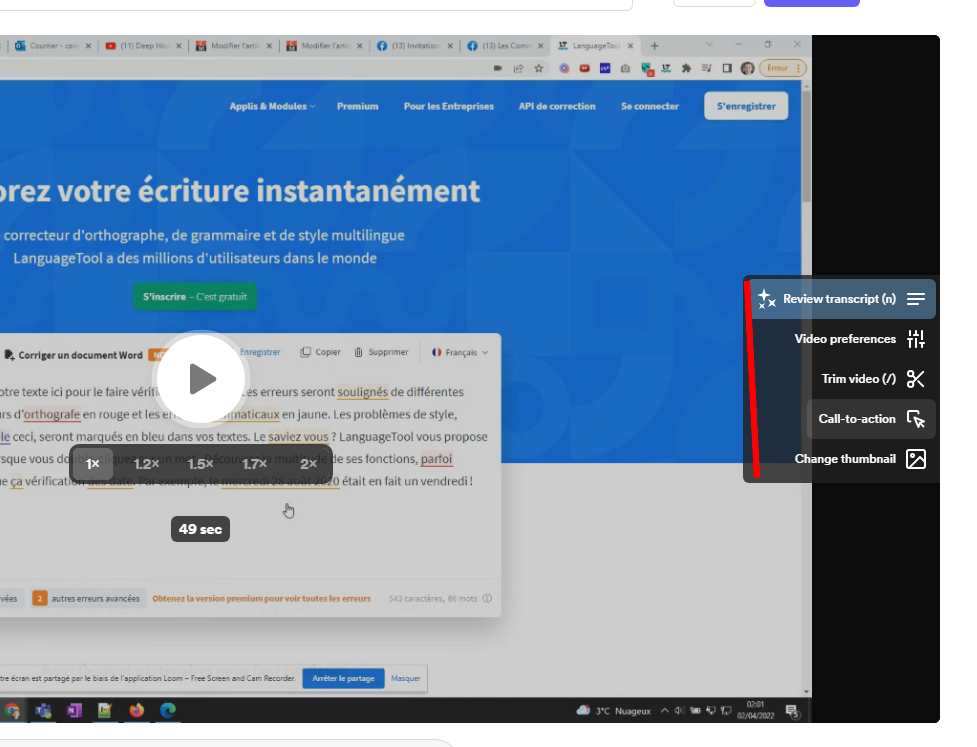
Task: Open Microsoft Edge from taskbar
Action: (x=168, y=710)
